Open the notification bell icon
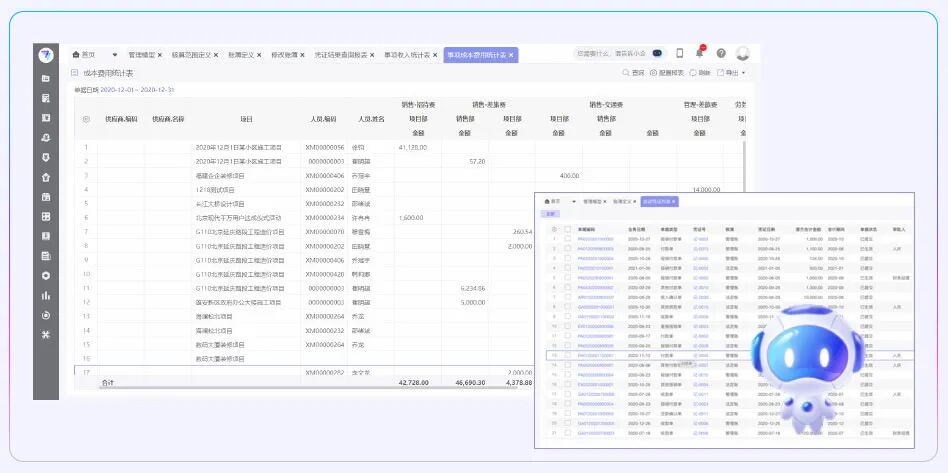Viewport: 948px width, 473px height. (700, 53)
